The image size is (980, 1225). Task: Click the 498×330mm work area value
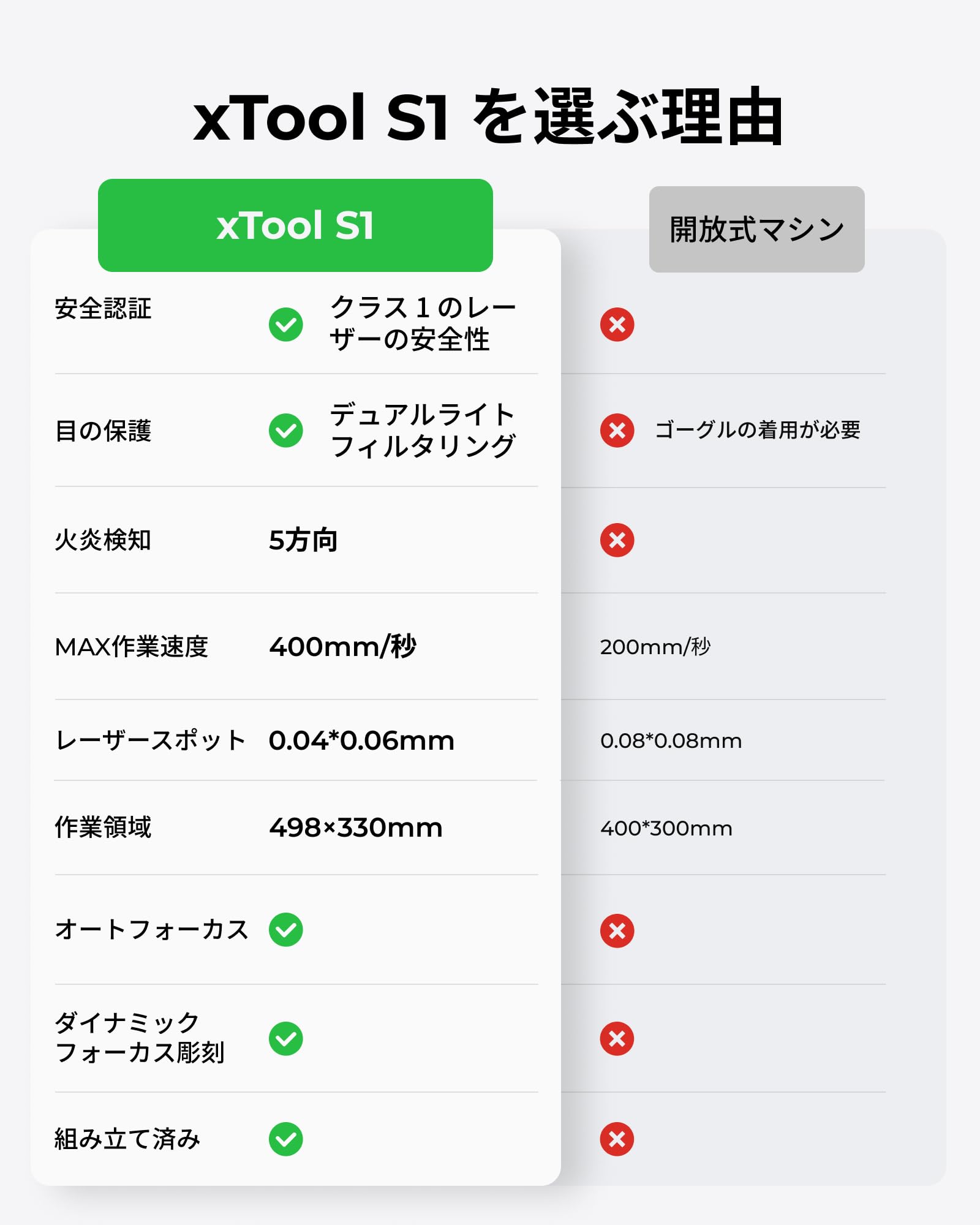click(356, 827)
